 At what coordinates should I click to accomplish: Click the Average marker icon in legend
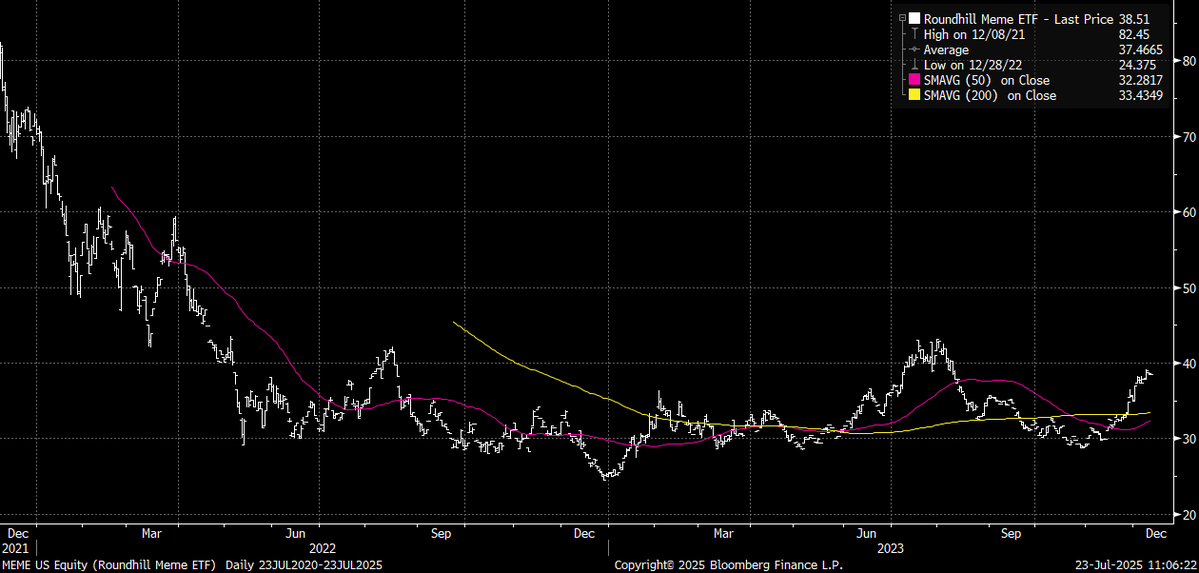915,49
